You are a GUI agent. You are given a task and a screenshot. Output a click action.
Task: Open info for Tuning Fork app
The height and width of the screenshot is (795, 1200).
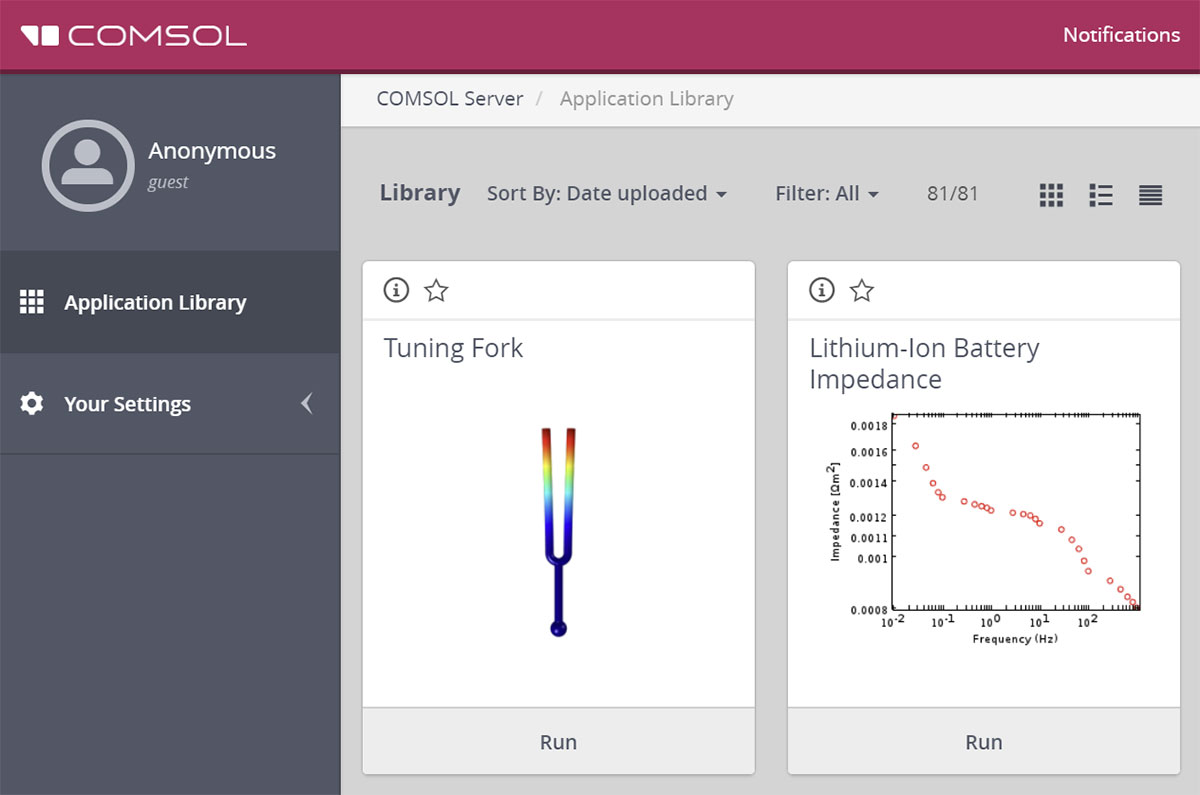tap(396, 290)
